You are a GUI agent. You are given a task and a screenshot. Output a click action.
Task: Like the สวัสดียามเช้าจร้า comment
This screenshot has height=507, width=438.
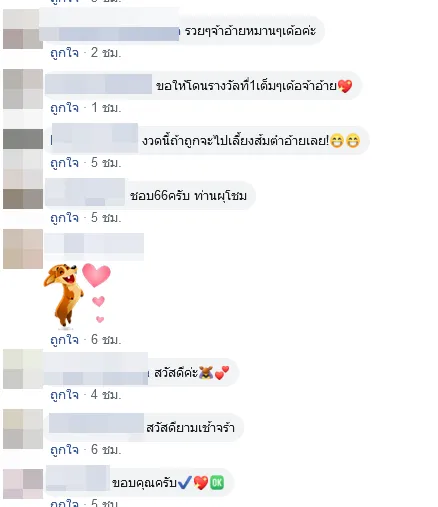(64, 450)
